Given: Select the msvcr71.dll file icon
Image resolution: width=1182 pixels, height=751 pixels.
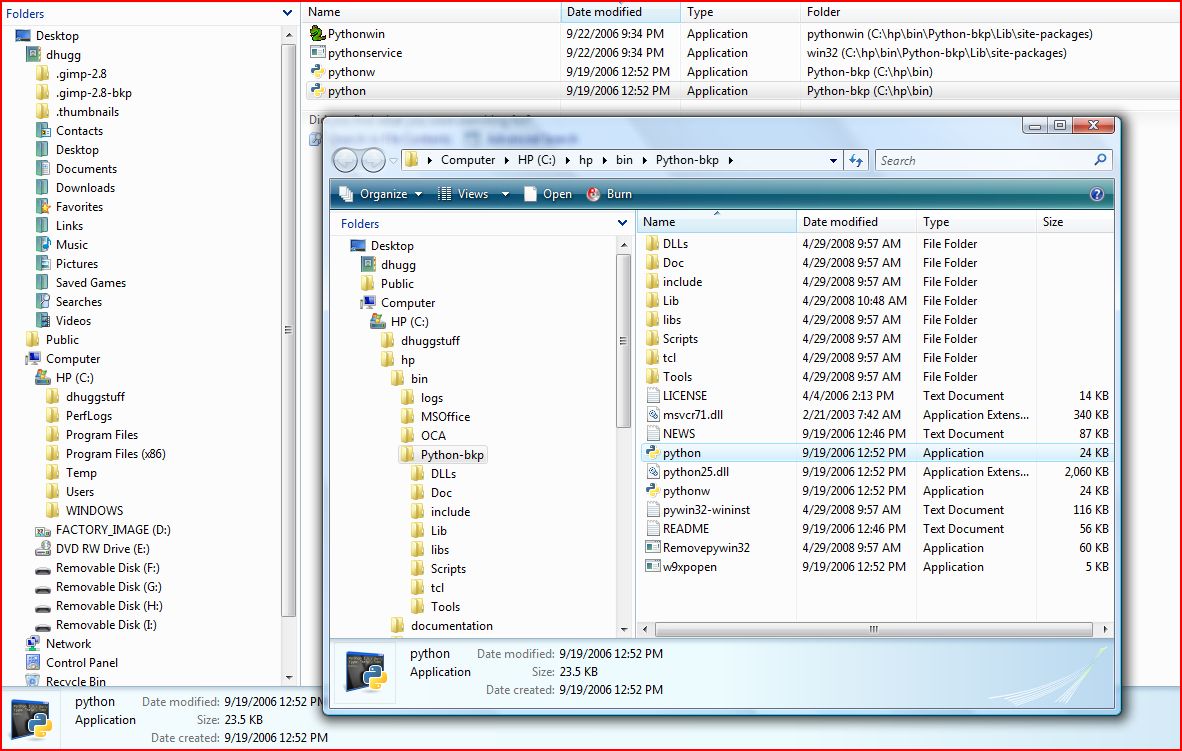Looking at the screenshot, I should [x=653, y=415].
